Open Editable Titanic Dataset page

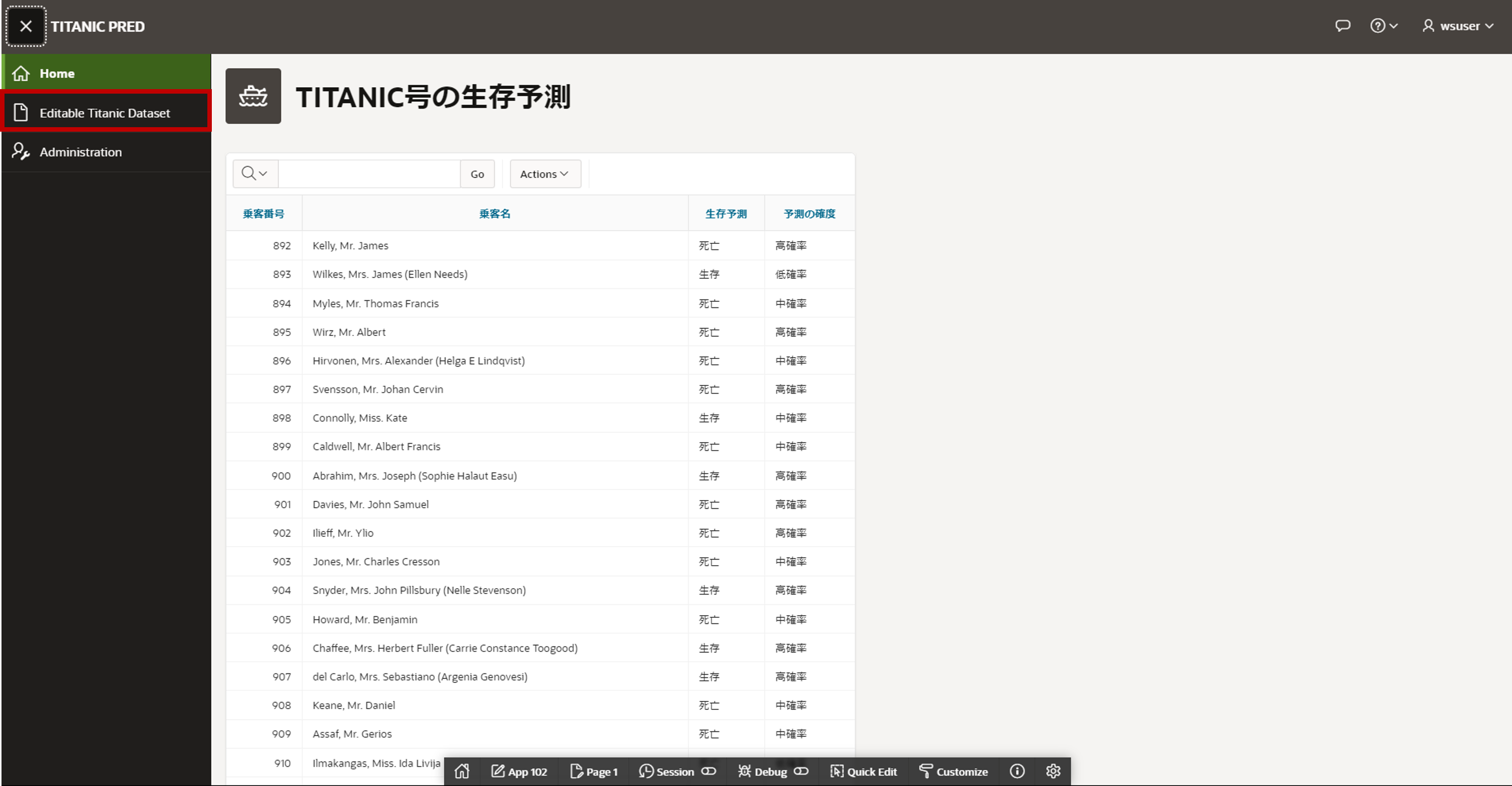click(105, 113)
